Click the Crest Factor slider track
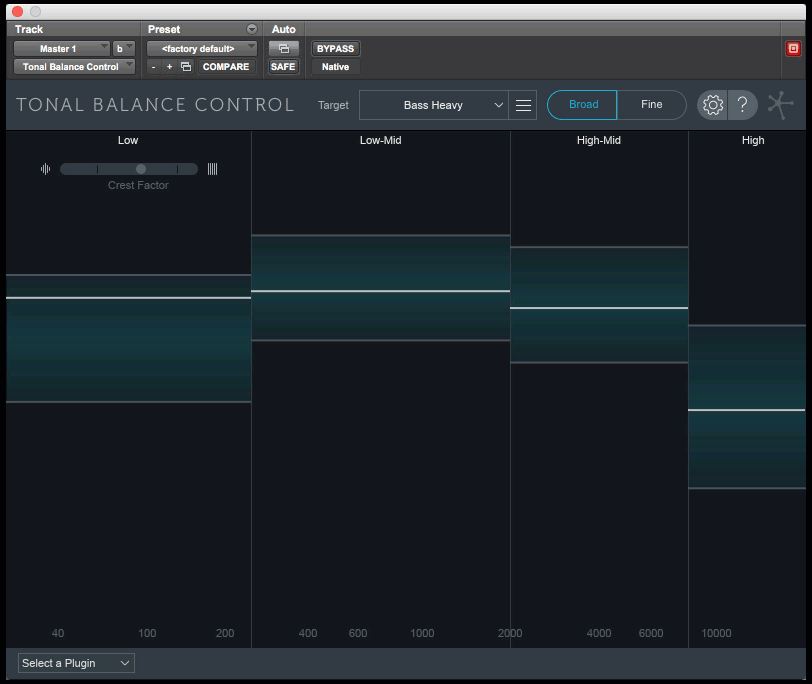Image resolution: width=812 pixels, height=684 pixels. 129,169
